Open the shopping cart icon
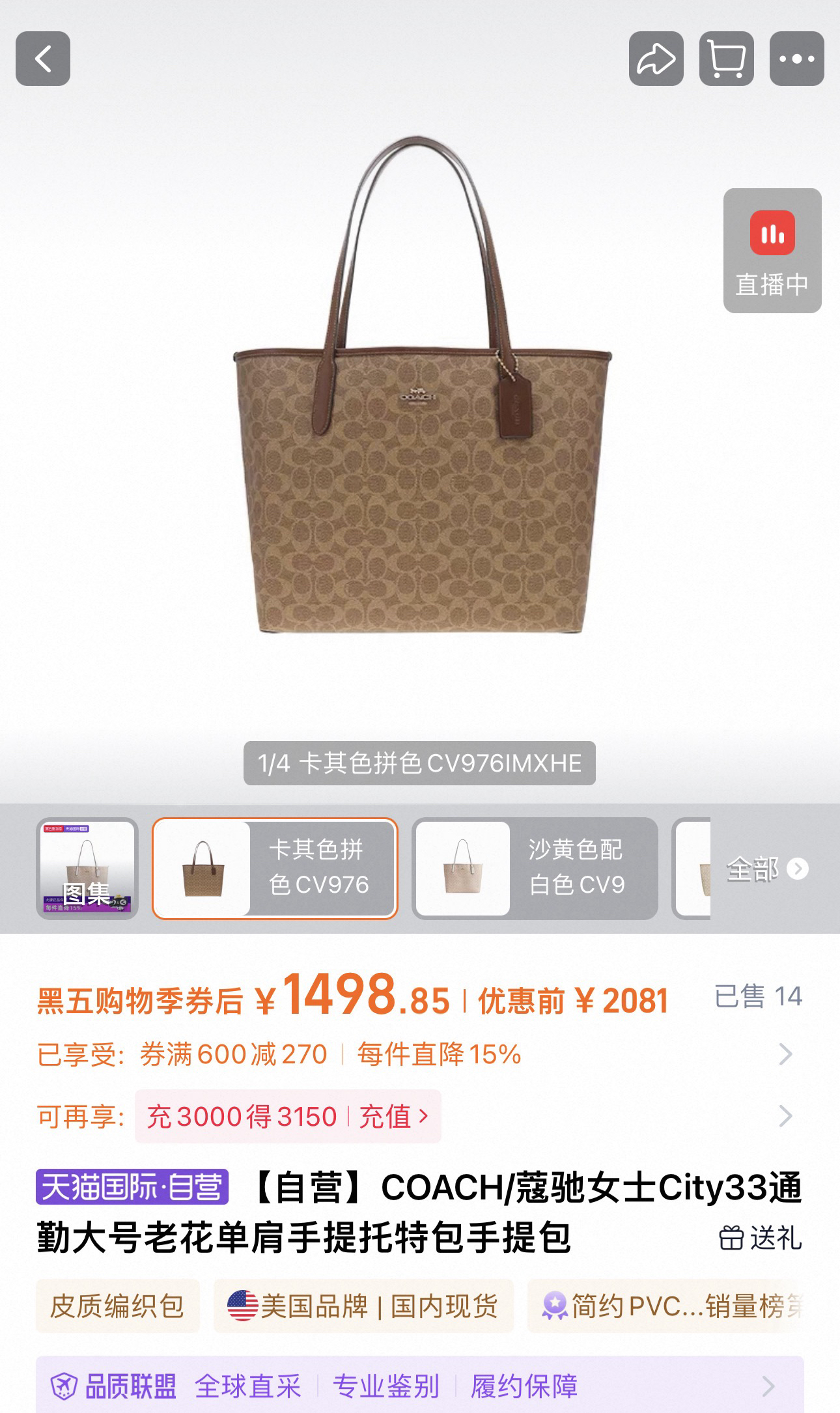This screenshot has width=840, height=1413. (726, 59)
